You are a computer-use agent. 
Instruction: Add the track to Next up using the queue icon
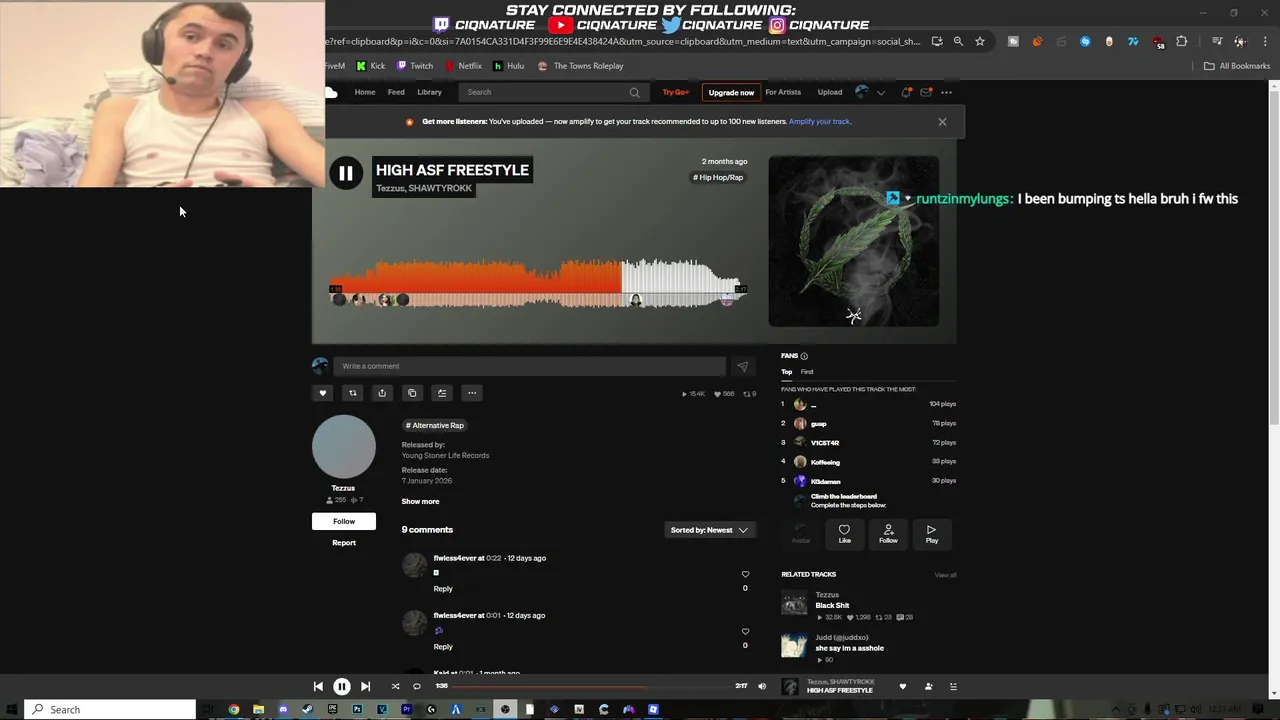click(x=442, y=393)
